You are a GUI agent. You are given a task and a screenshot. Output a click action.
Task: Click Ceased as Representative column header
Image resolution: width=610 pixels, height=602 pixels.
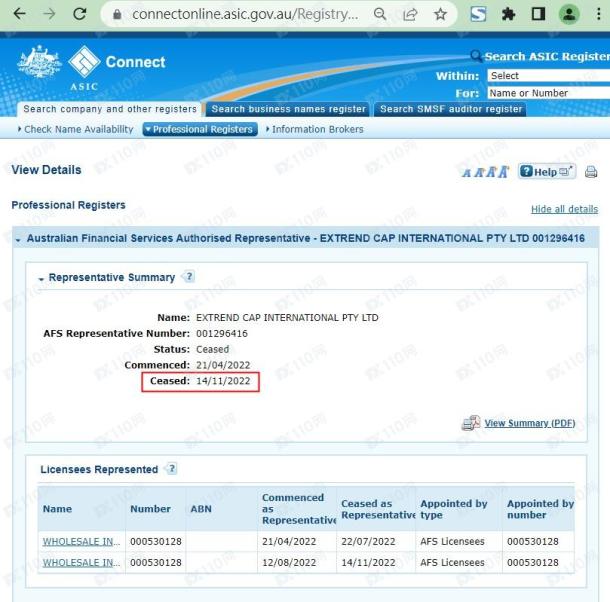click(378, 509)
